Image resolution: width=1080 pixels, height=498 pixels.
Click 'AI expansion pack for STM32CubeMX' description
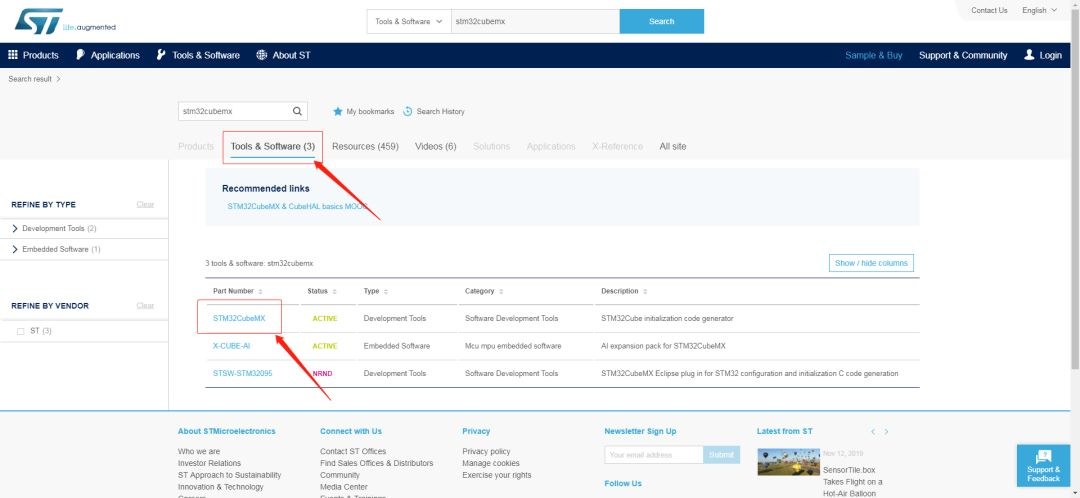(x=663, y=346)
